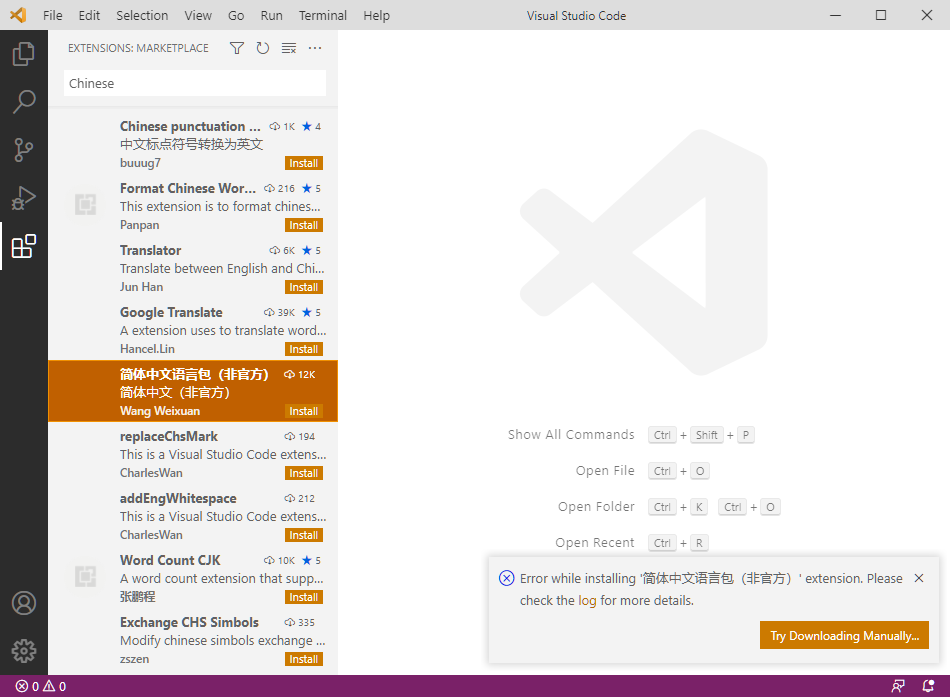Open the Run and Debug view

pos(24,198)
